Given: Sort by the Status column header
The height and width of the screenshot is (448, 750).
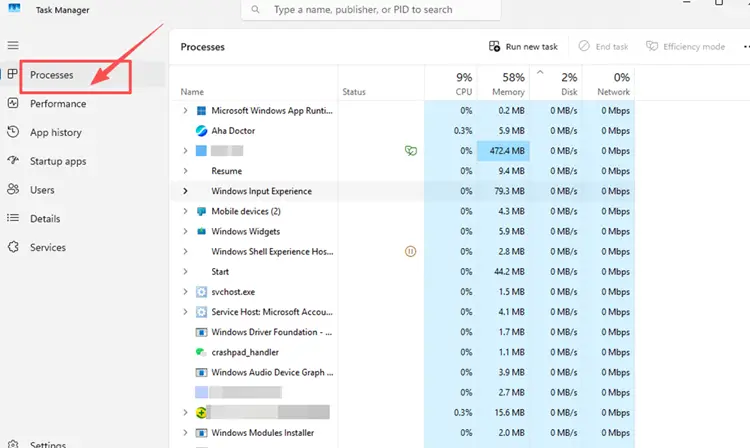Looking at the screenshot, I should 354,92.
